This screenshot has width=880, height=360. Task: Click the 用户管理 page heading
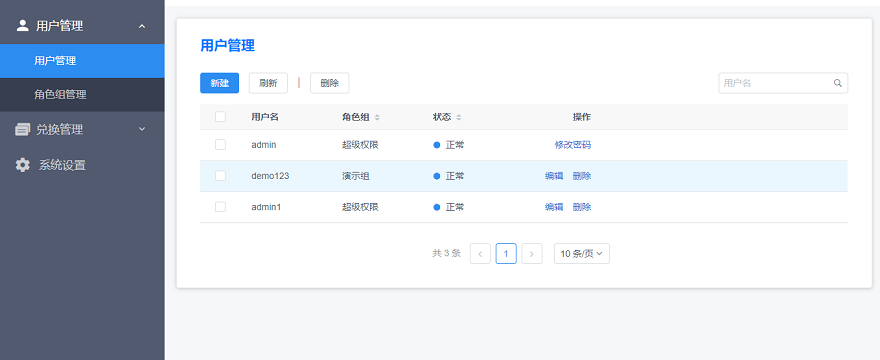click(228, 45)
